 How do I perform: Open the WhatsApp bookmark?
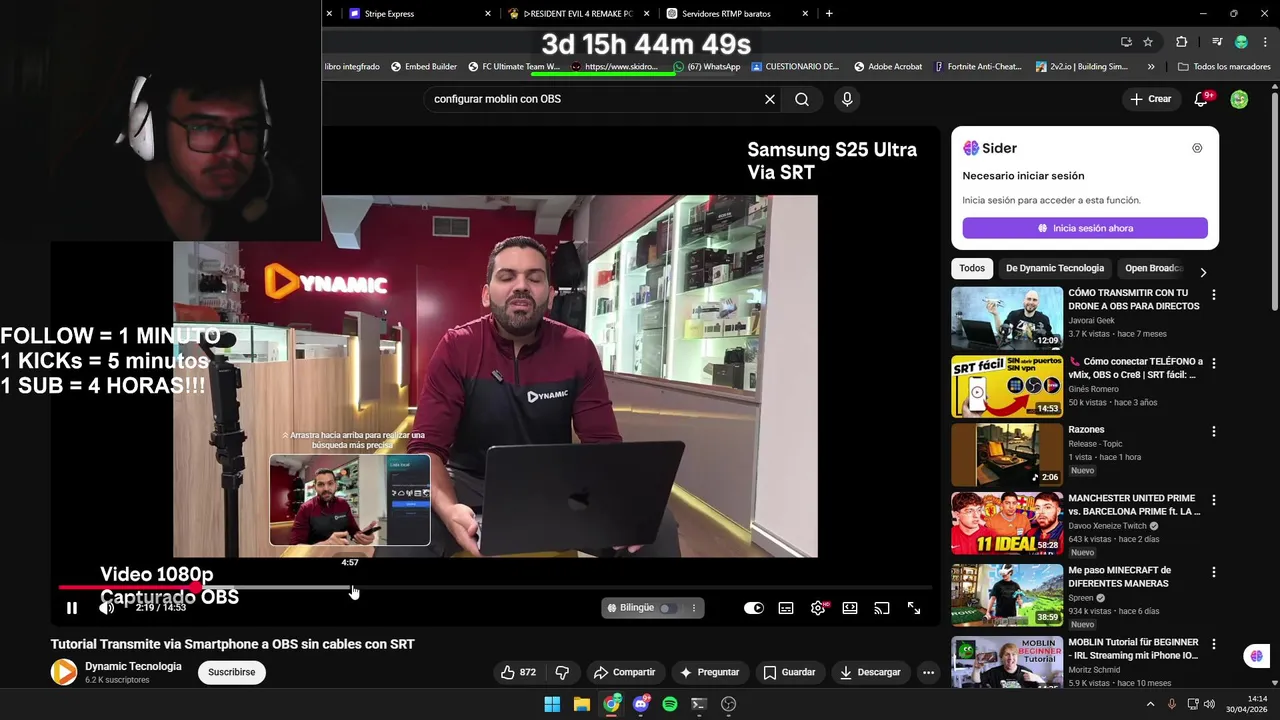707,67
